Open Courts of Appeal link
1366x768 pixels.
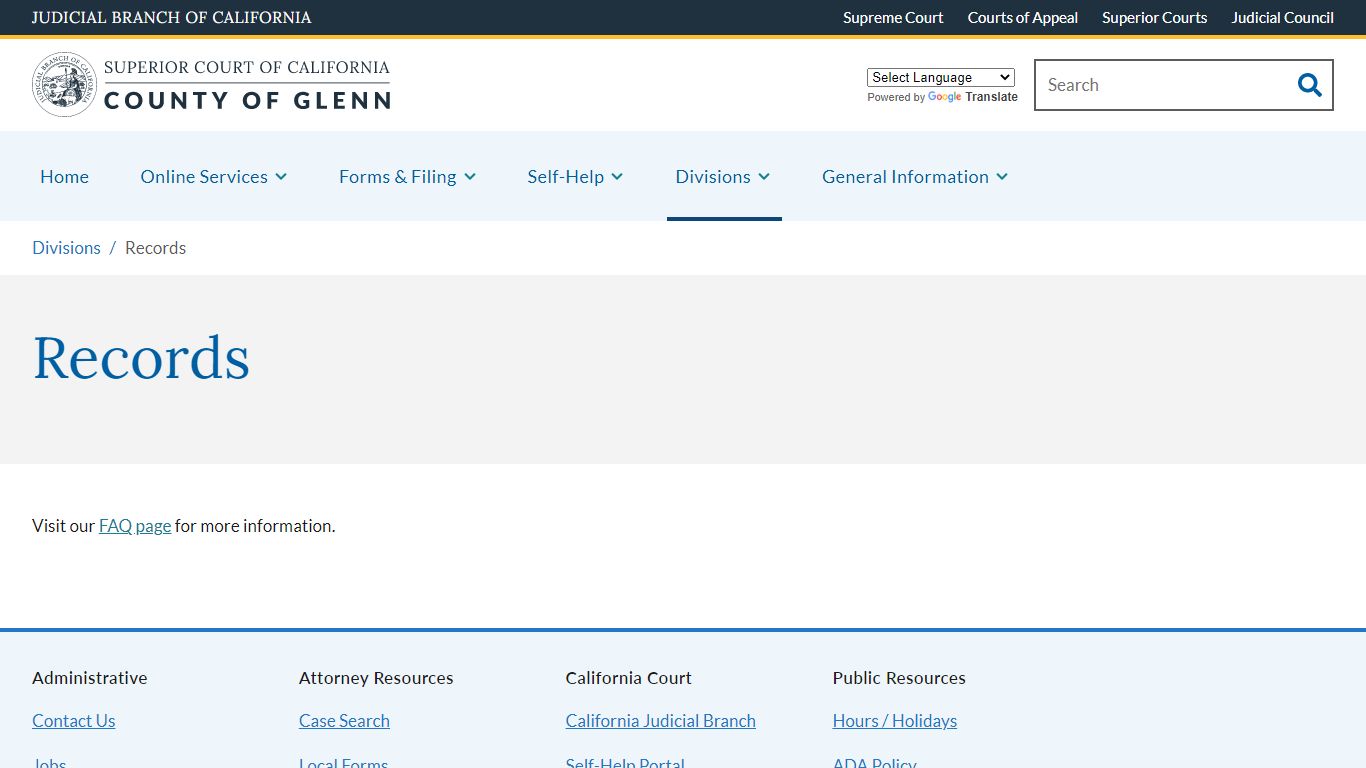[1022, 18]
